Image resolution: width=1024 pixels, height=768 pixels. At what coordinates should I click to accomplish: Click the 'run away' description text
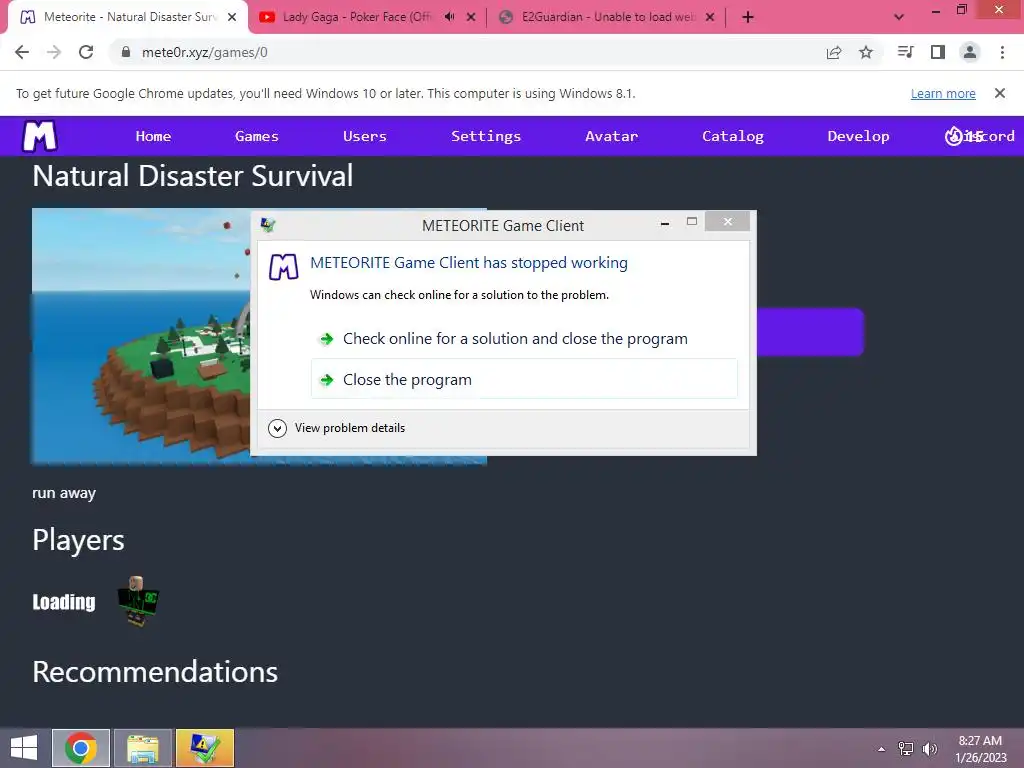[64, 493]
